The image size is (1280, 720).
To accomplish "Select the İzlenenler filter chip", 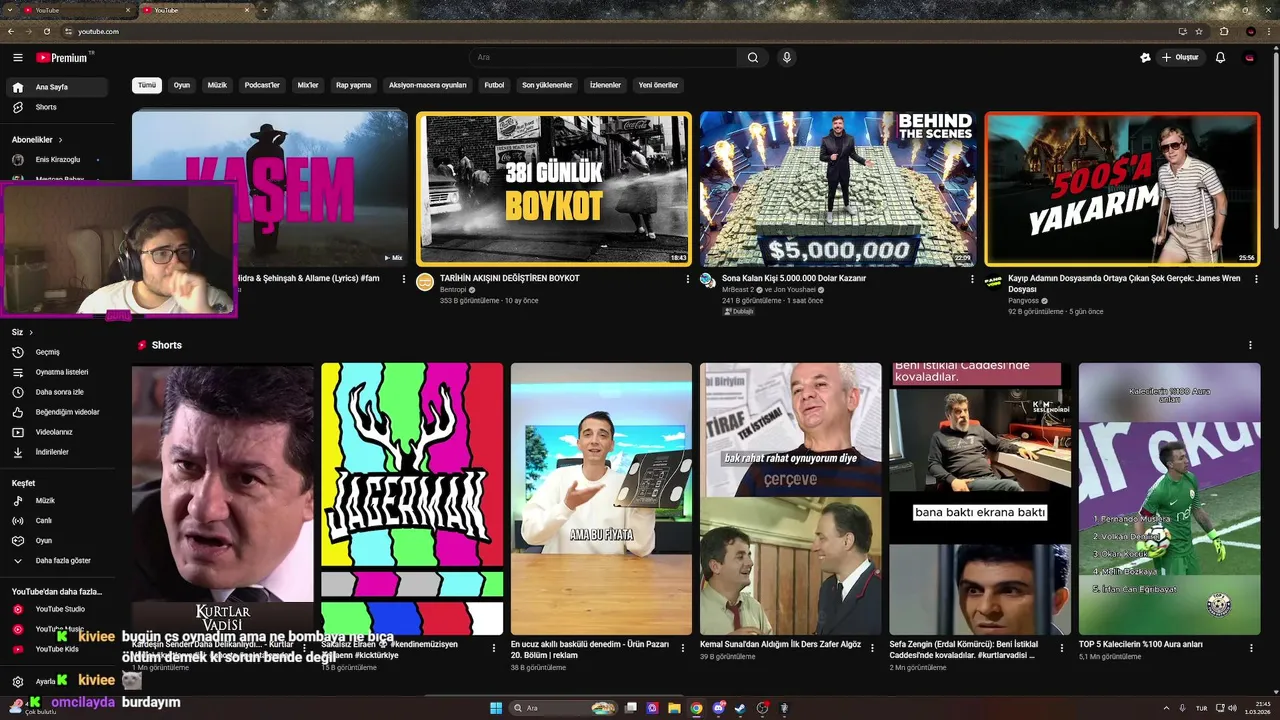I will 605,85.
